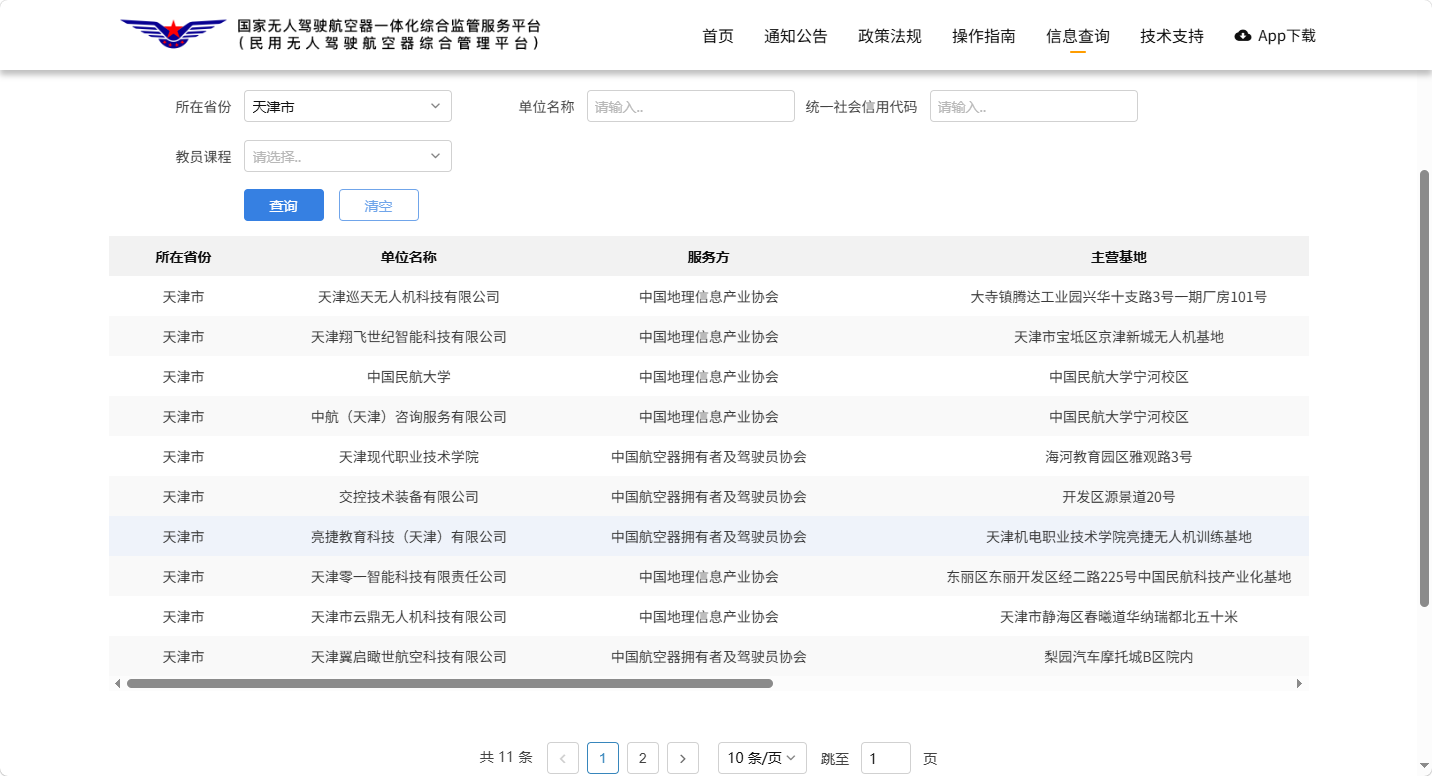Open 技术支持 in the top navigation

(x=1172, y=36)
